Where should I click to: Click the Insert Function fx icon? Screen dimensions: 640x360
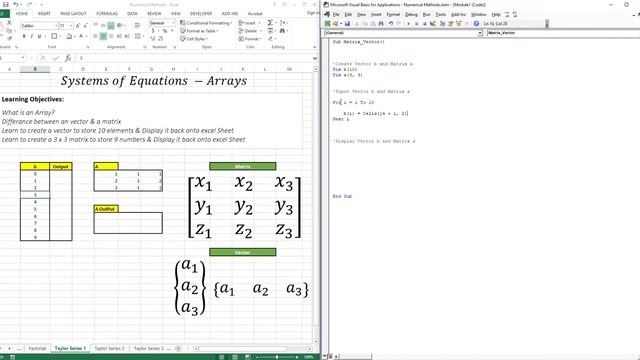(68, 58)
